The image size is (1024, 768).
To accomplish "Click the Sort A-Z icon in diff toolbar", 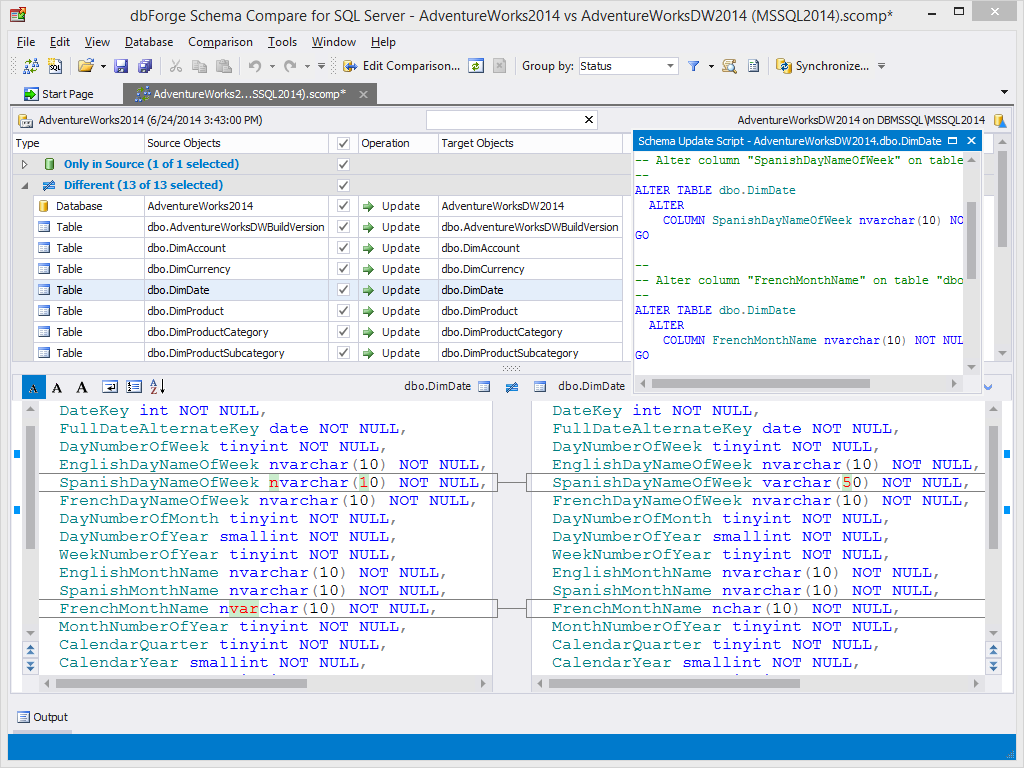I will [157, 387].
